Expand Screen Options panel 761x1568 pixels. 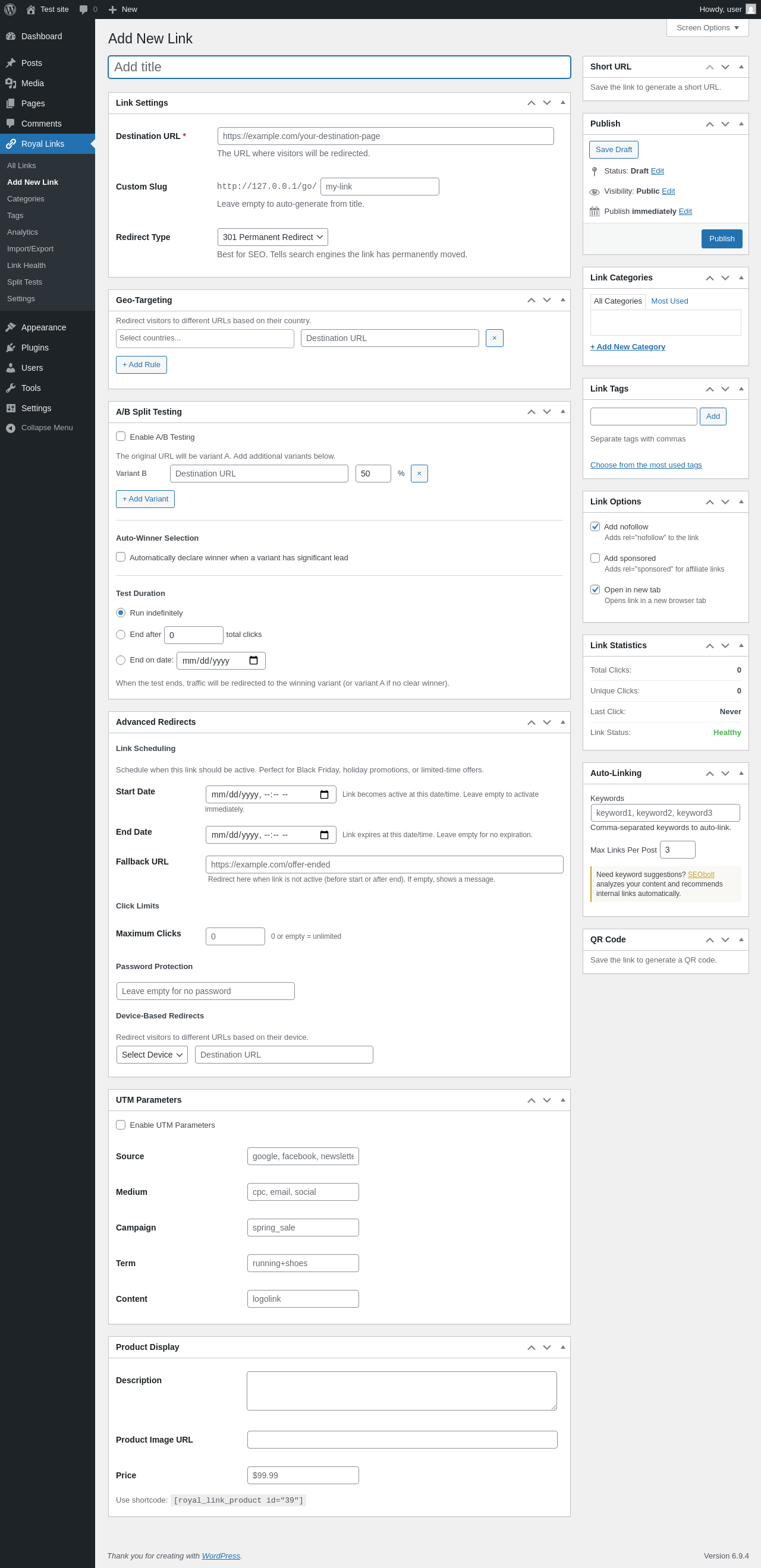(707, 28)
